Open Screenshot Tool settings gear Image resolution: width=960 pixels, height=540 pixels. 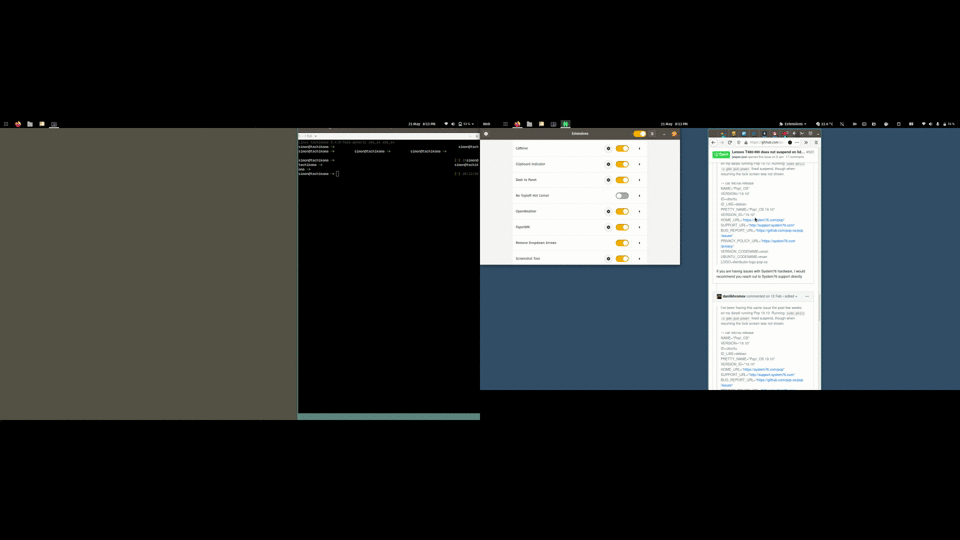[x=608, y=258]
